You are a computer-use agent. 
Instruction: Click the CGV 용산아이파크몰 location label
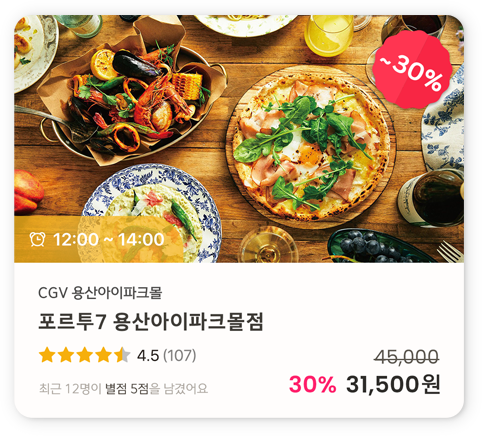tap(100, 293)
